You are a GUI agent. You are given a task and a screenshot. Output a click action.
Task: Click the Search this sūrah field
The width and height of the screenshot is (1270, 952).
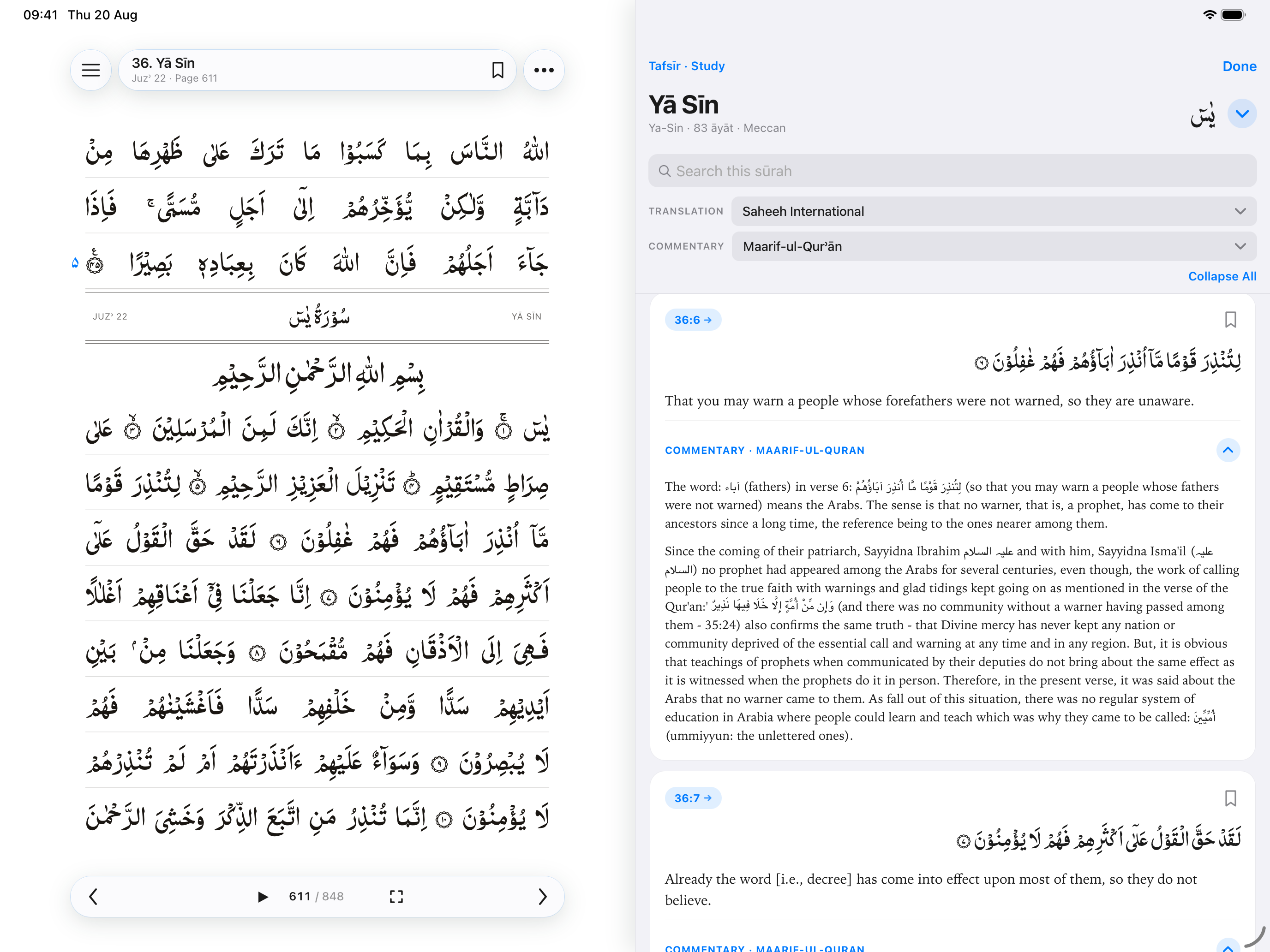coord(952,171)
